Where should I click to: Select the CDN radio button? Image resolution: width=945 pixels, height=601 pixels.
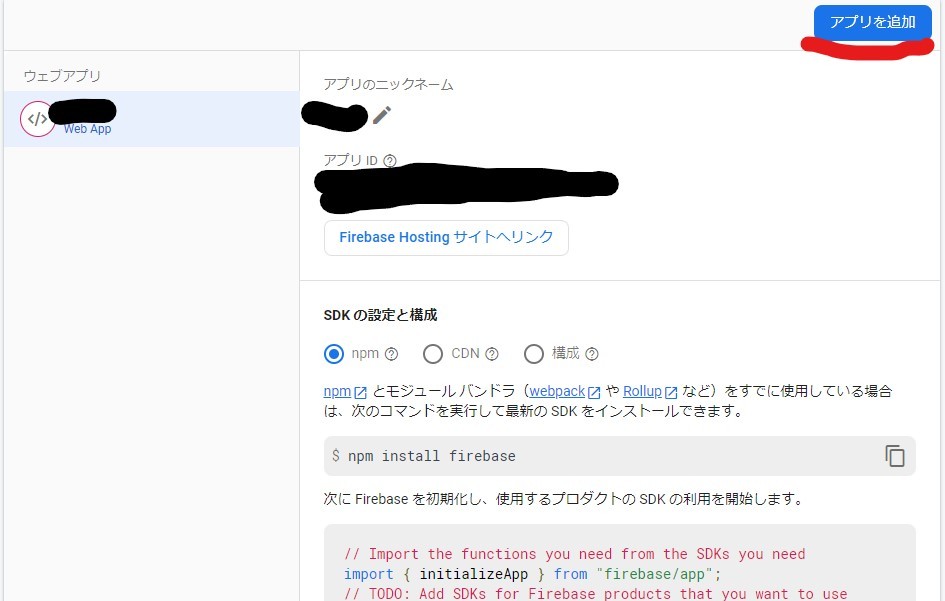pyautogui.click(x=433, y=354)
